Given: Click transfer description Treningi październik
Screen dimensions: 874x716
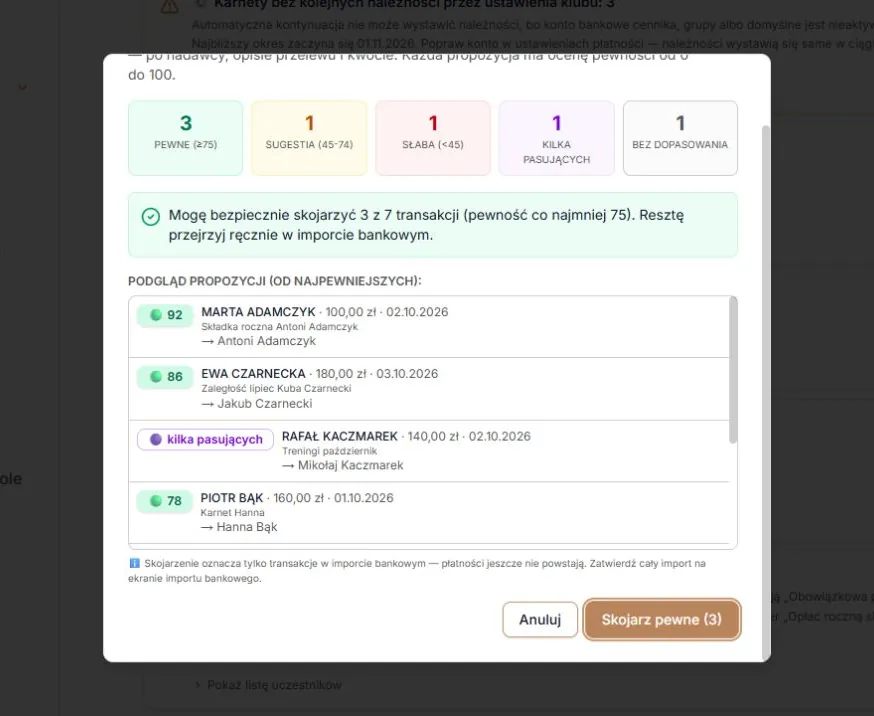Looking at the screenshot, I should pos(329,451).
